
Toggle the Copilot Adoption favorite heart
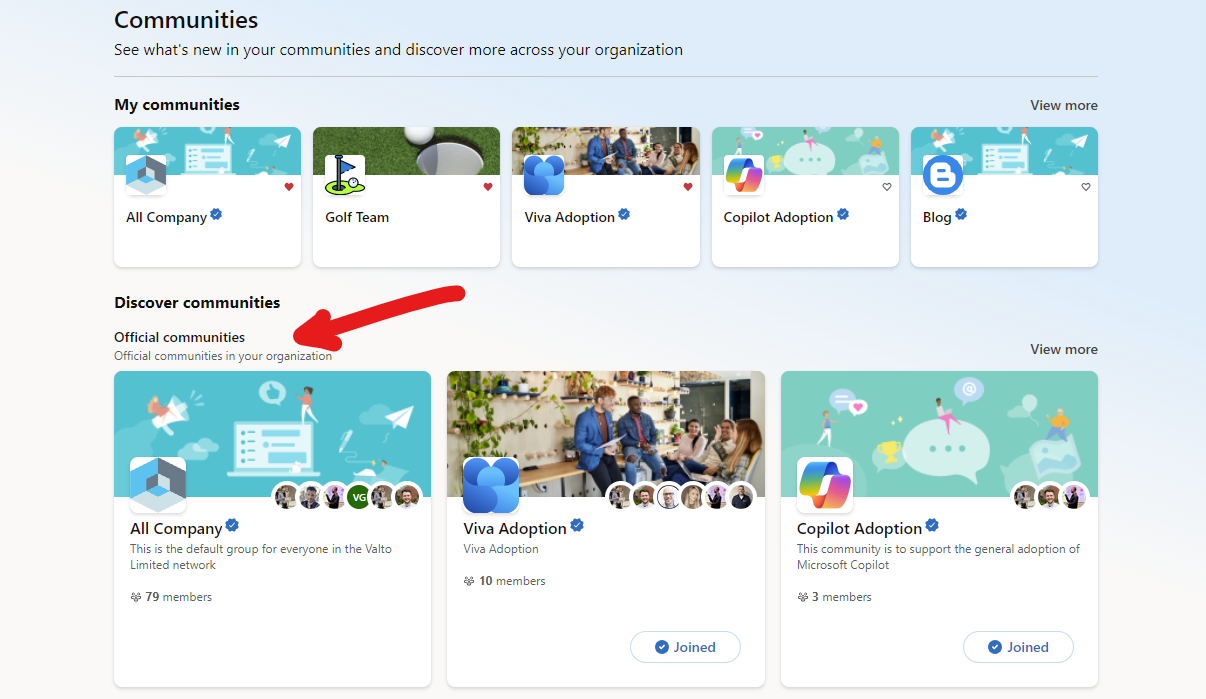[886, 187]
